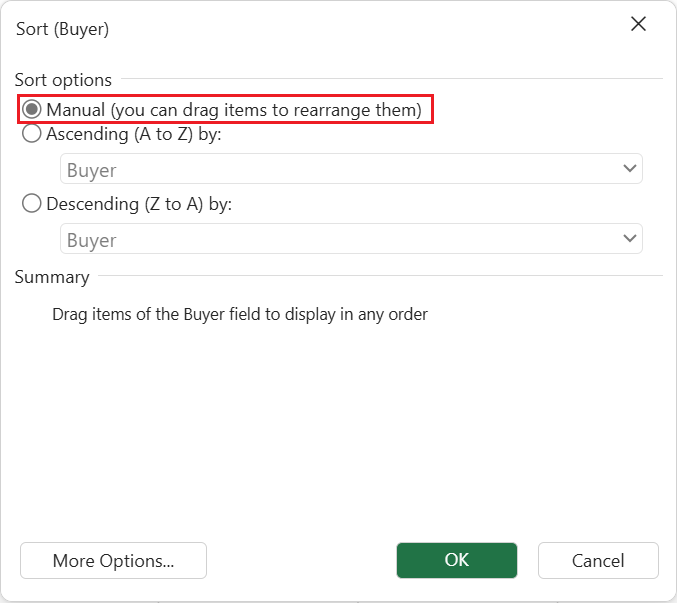This screenshot has width=677, height=603.
Task: Click the Sort (Buyer) dialog title
Action: pos(62,29)
